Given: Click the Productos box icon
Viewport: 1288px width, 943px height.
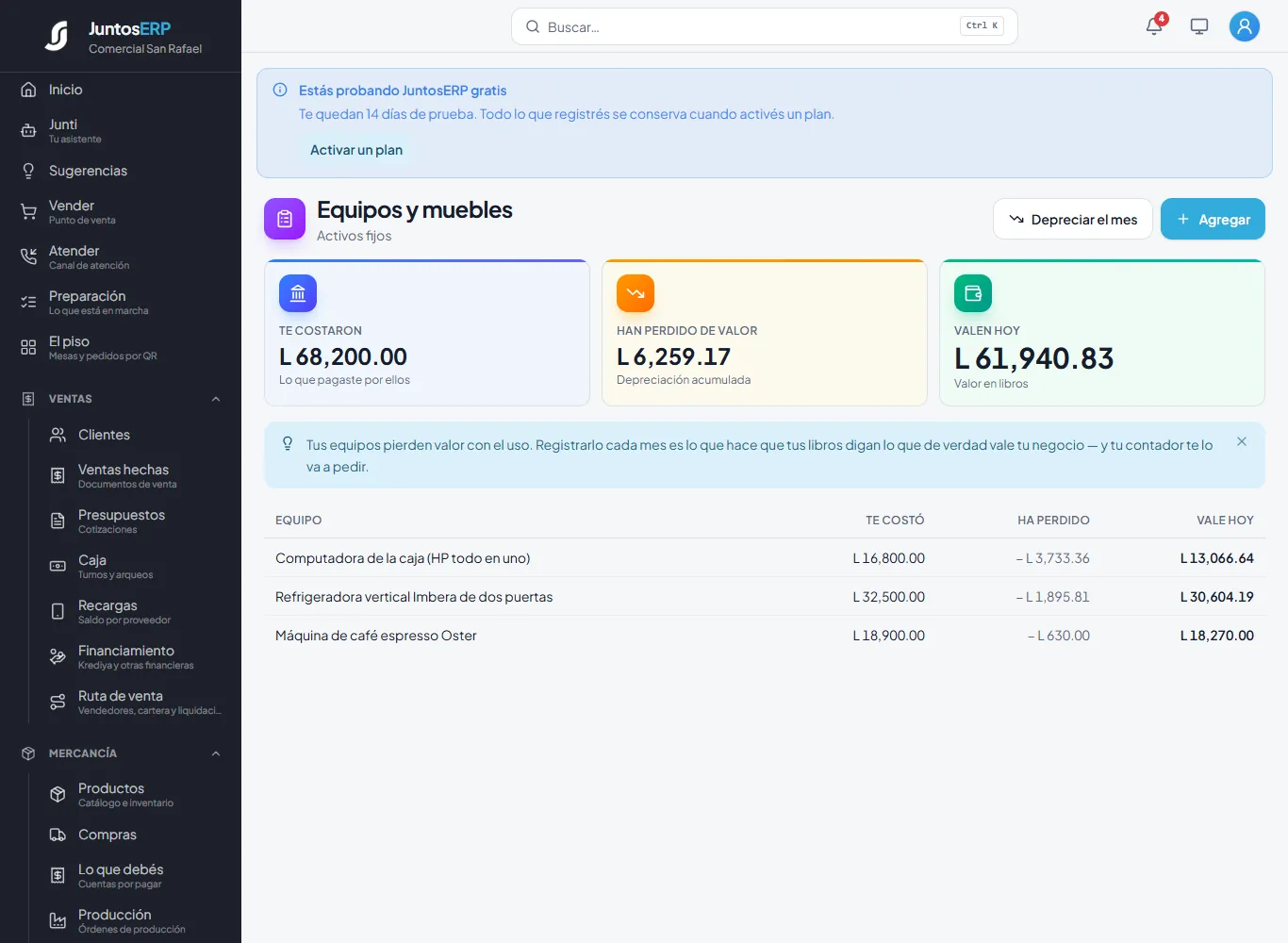Looking at the screenshot, I should [58, 794].
